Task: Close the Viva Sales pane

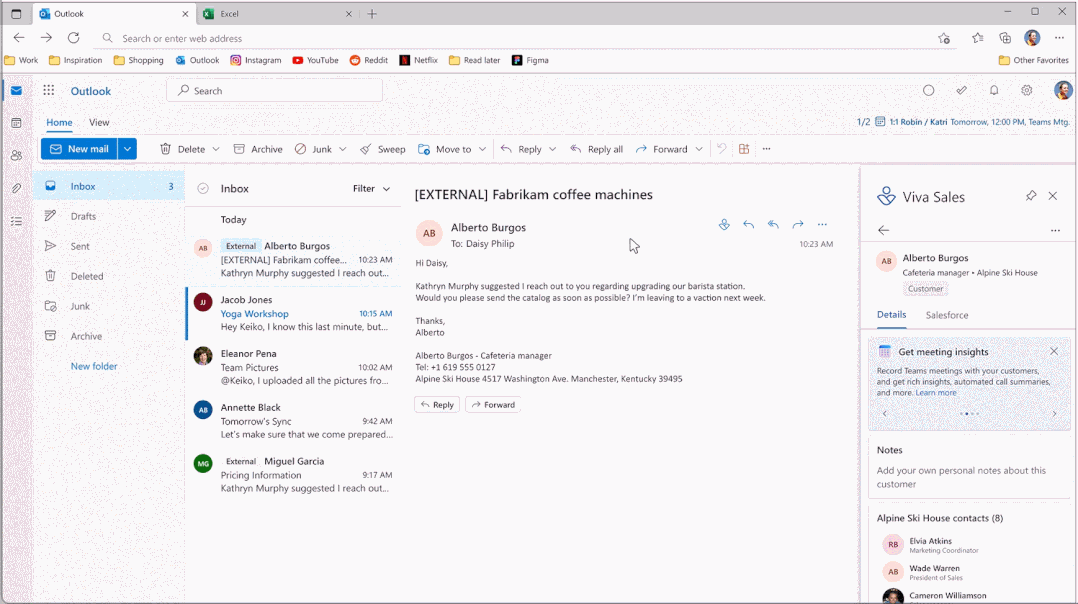Action: click(x=1053, y=196)
